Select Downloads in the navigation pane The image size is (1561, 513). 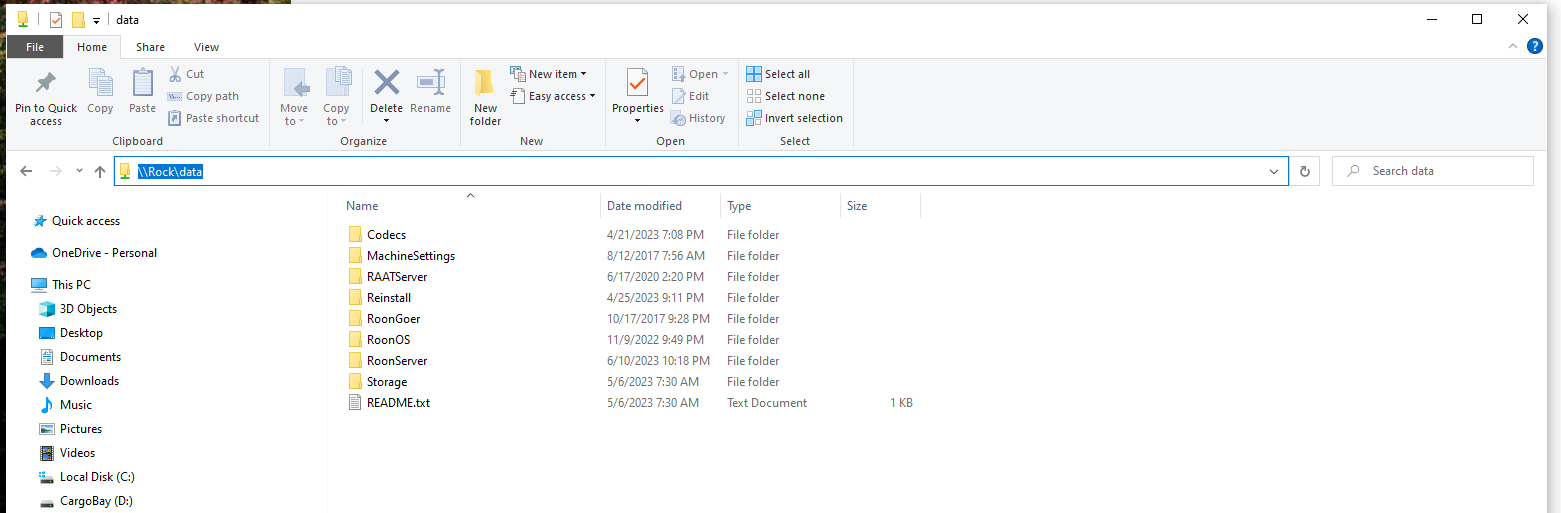[89, 381]
